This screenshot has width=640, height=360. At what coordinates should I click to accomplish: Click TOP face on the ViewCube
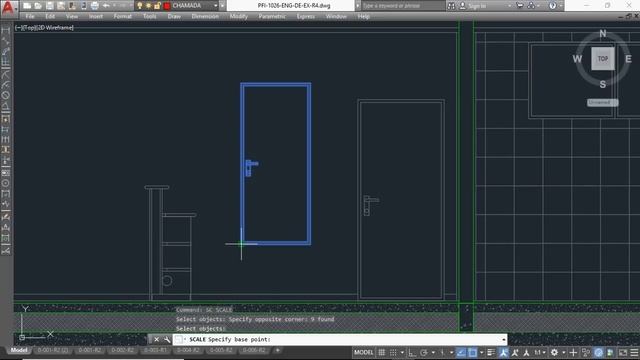coord(603,59)
